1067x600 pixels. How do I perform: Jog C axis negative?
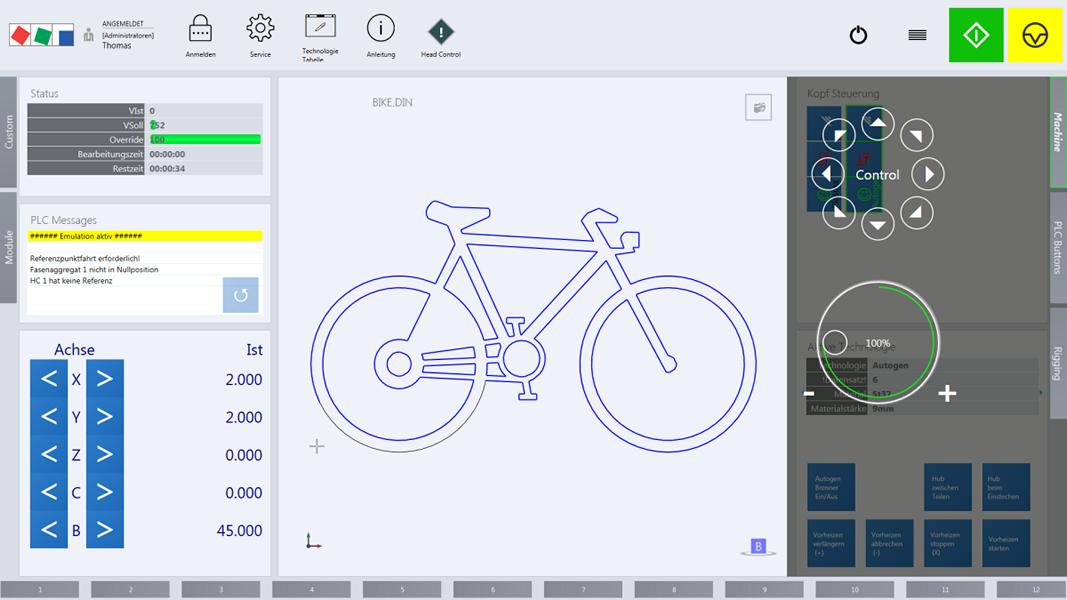49,492
